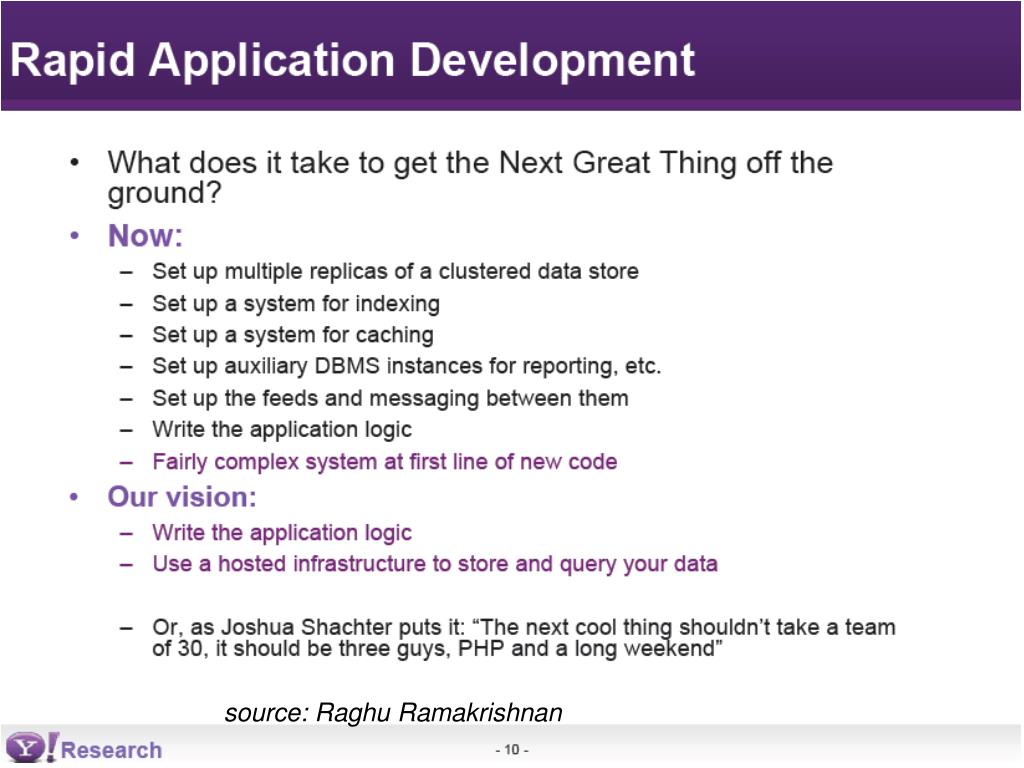The height and width of the screenshot is (768, 1024).
Task: Click the 'Now:' heading
Action: [145, 236]
